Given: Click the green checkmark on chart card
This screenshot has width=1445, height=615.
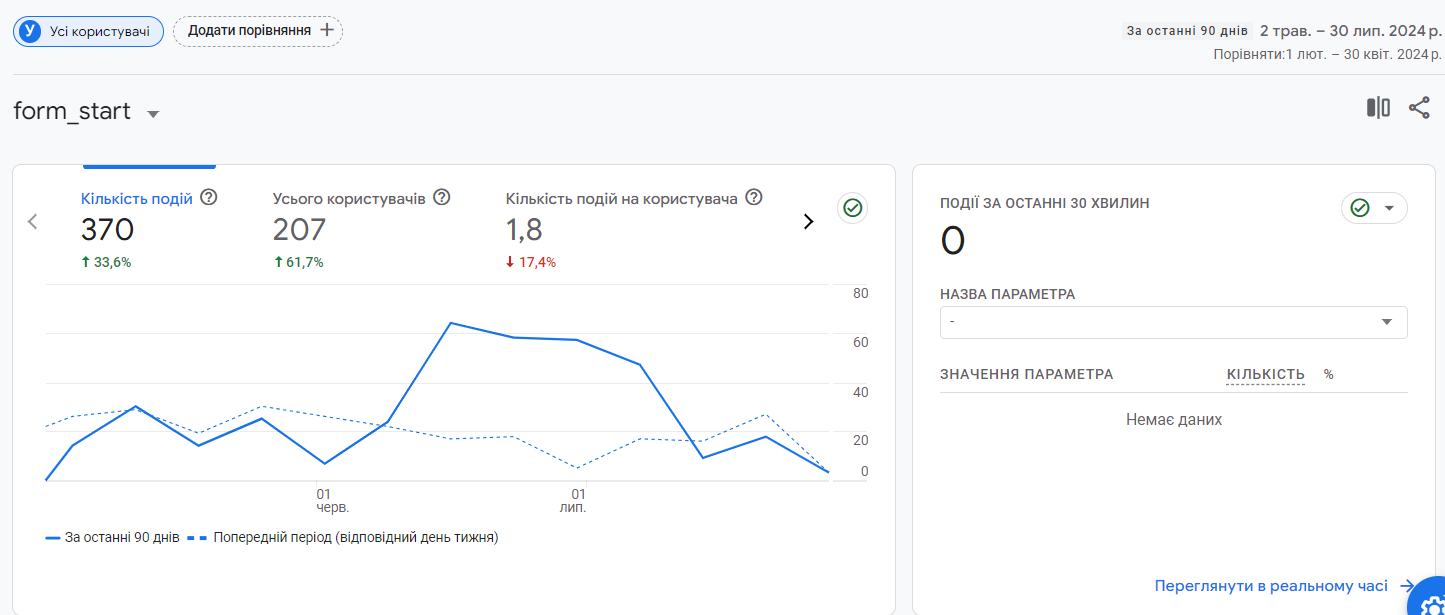Looking at the screenshot, I should [x=852, y=208].
